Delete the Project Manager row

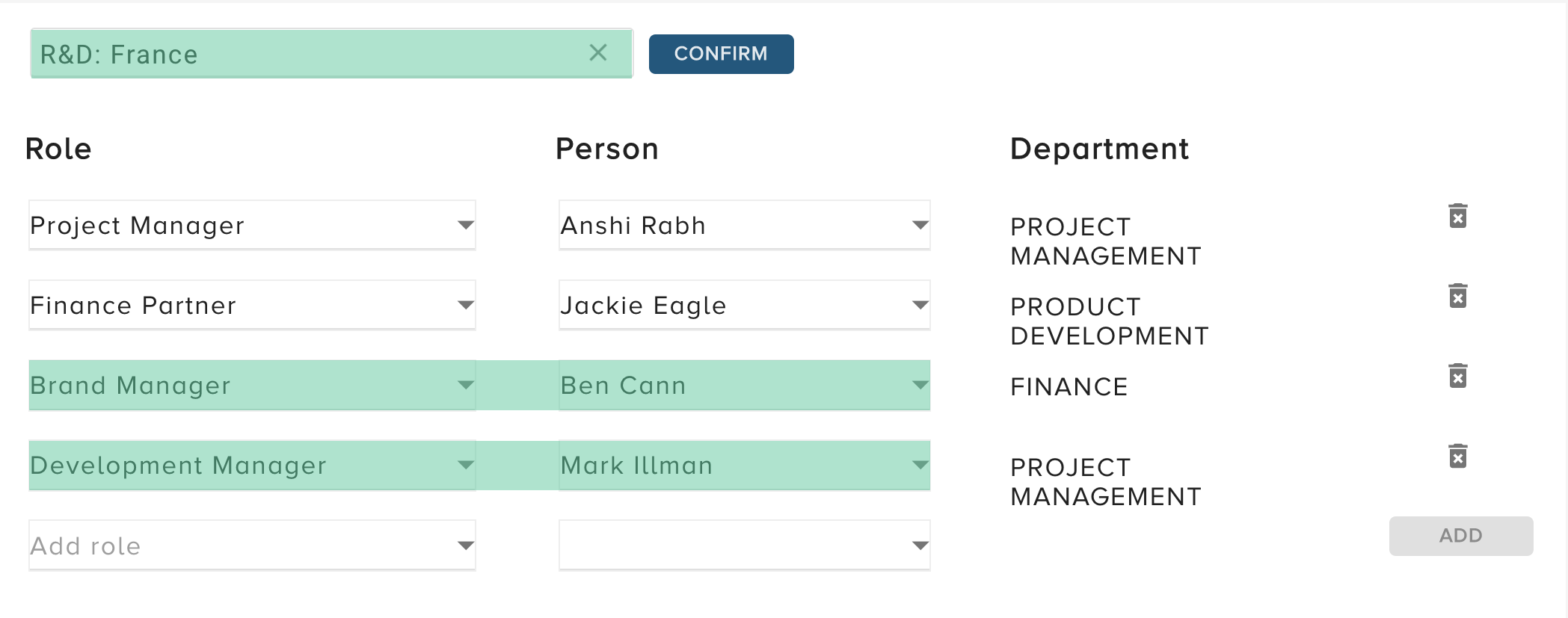coord(1458,217)
